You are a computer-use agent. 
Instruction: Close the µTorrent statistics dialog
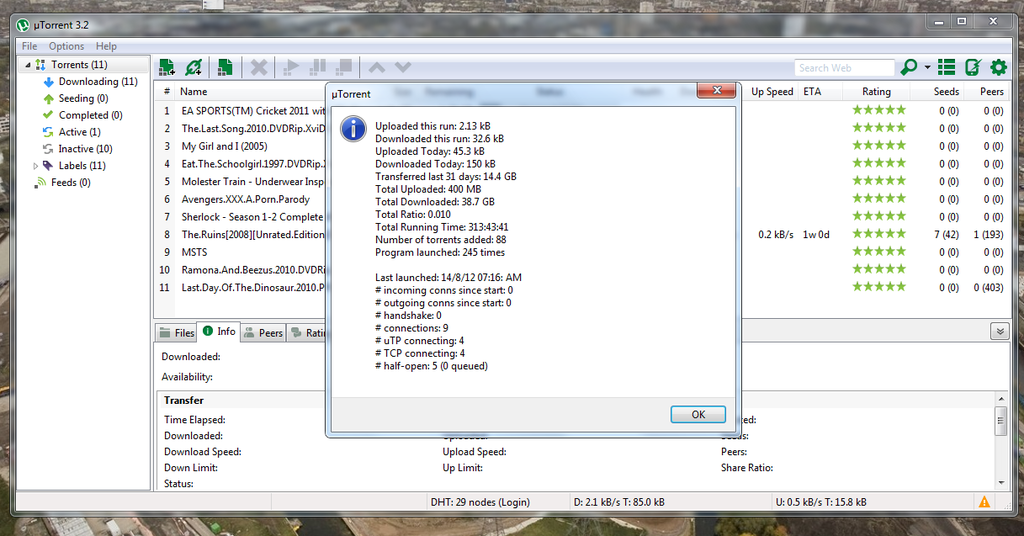[716, 91]
